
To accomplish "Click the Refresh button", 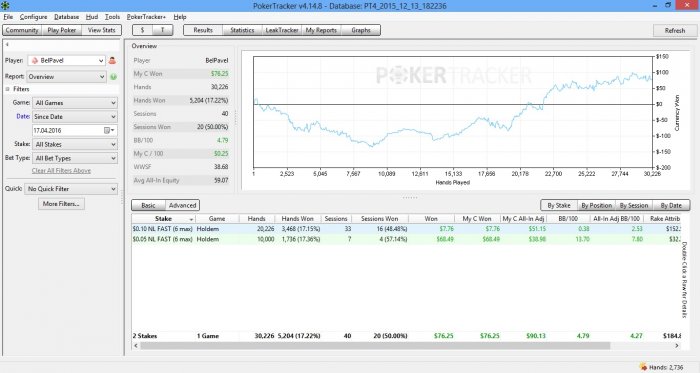I will coord(675,30).
